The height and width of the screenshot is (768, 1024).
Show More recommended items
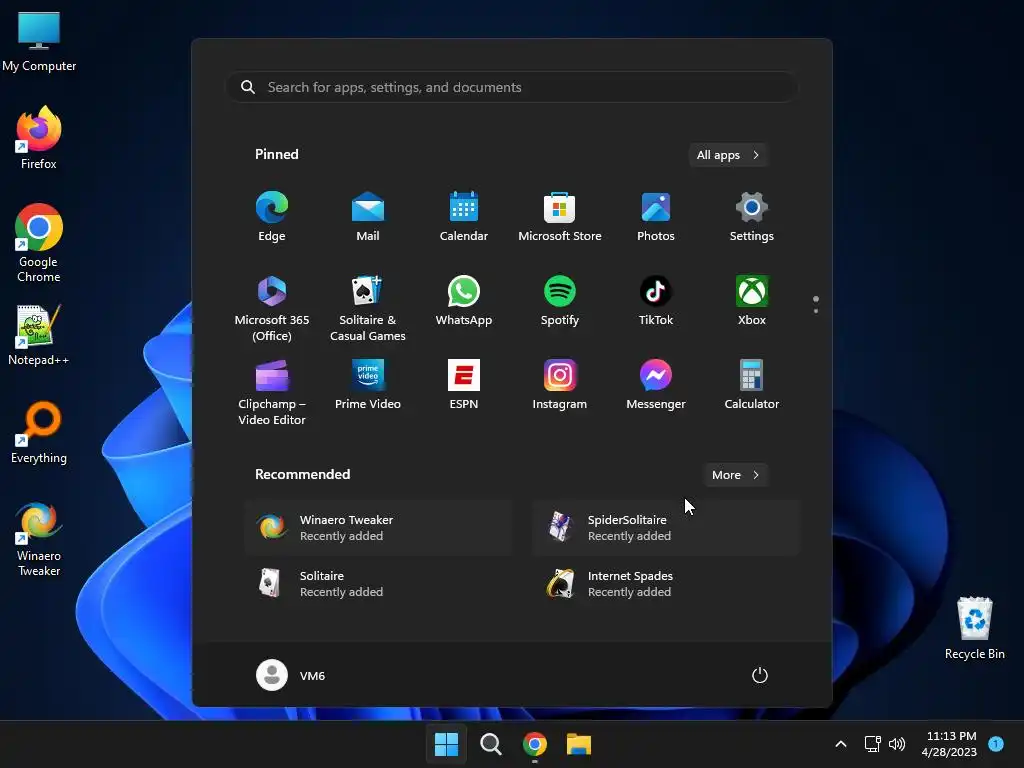tap(735, 475)
